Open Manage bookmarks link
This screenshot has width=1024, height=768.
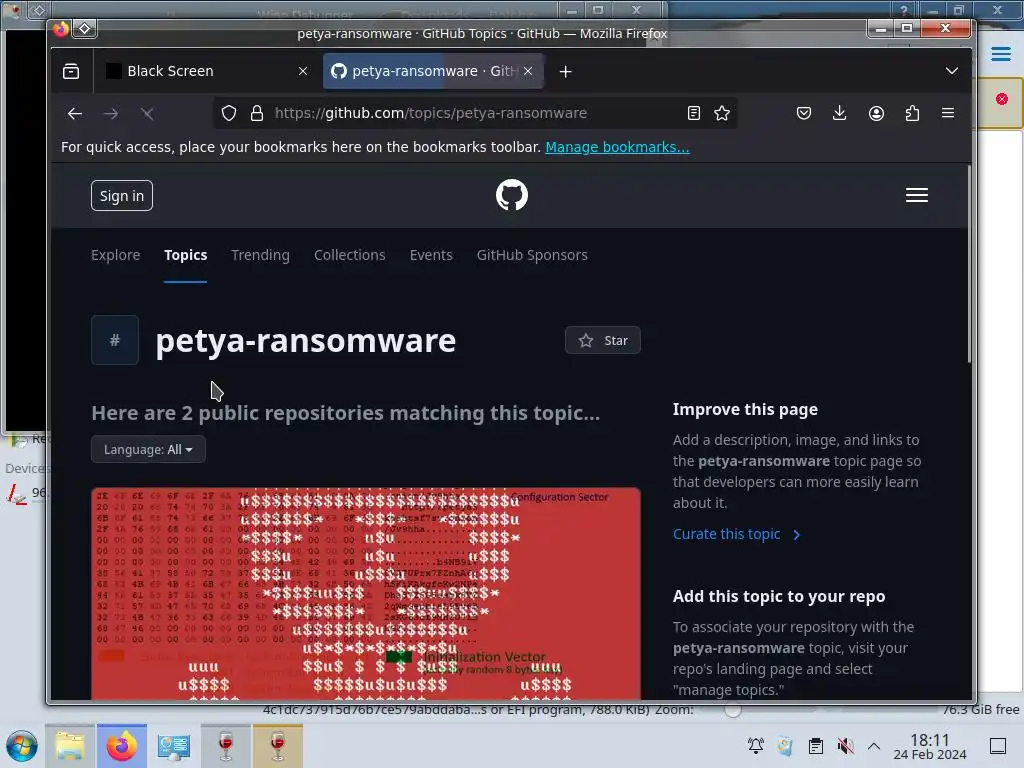tap(617, 147)
